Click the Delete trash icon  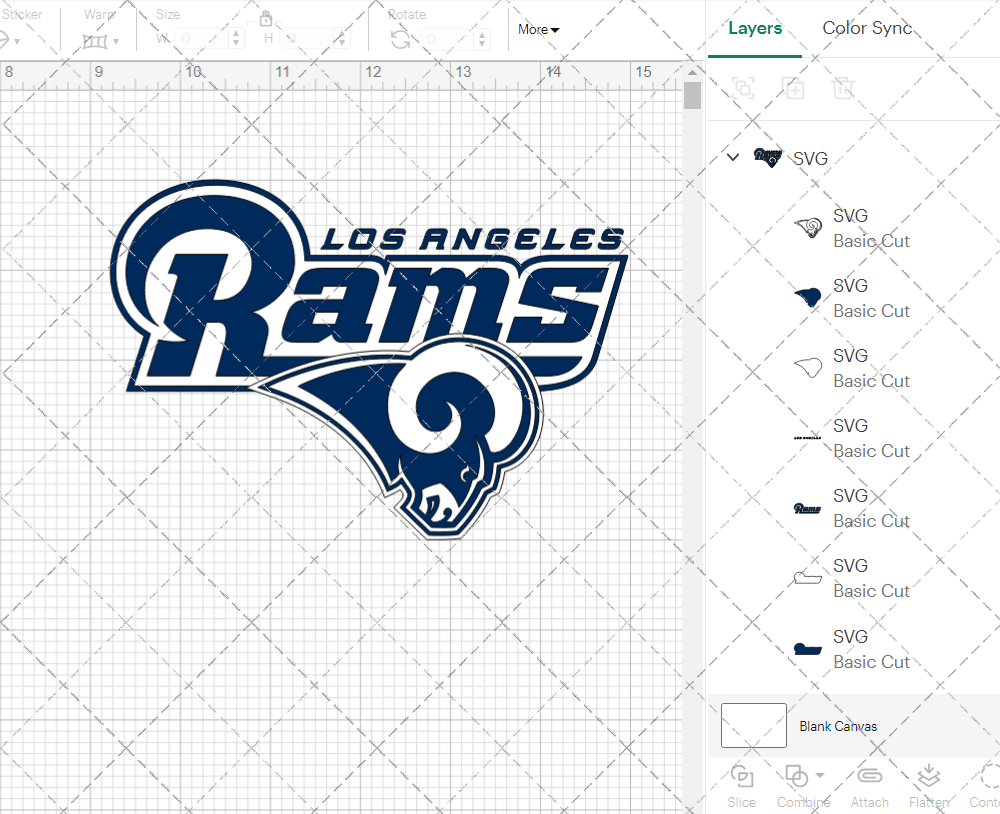844,88
